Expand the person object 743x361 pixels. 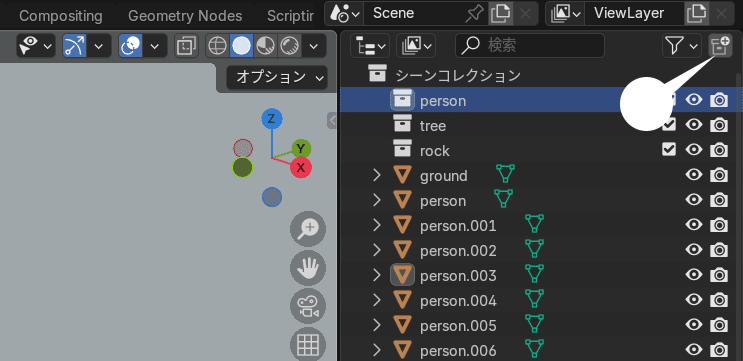pos(377,200)
